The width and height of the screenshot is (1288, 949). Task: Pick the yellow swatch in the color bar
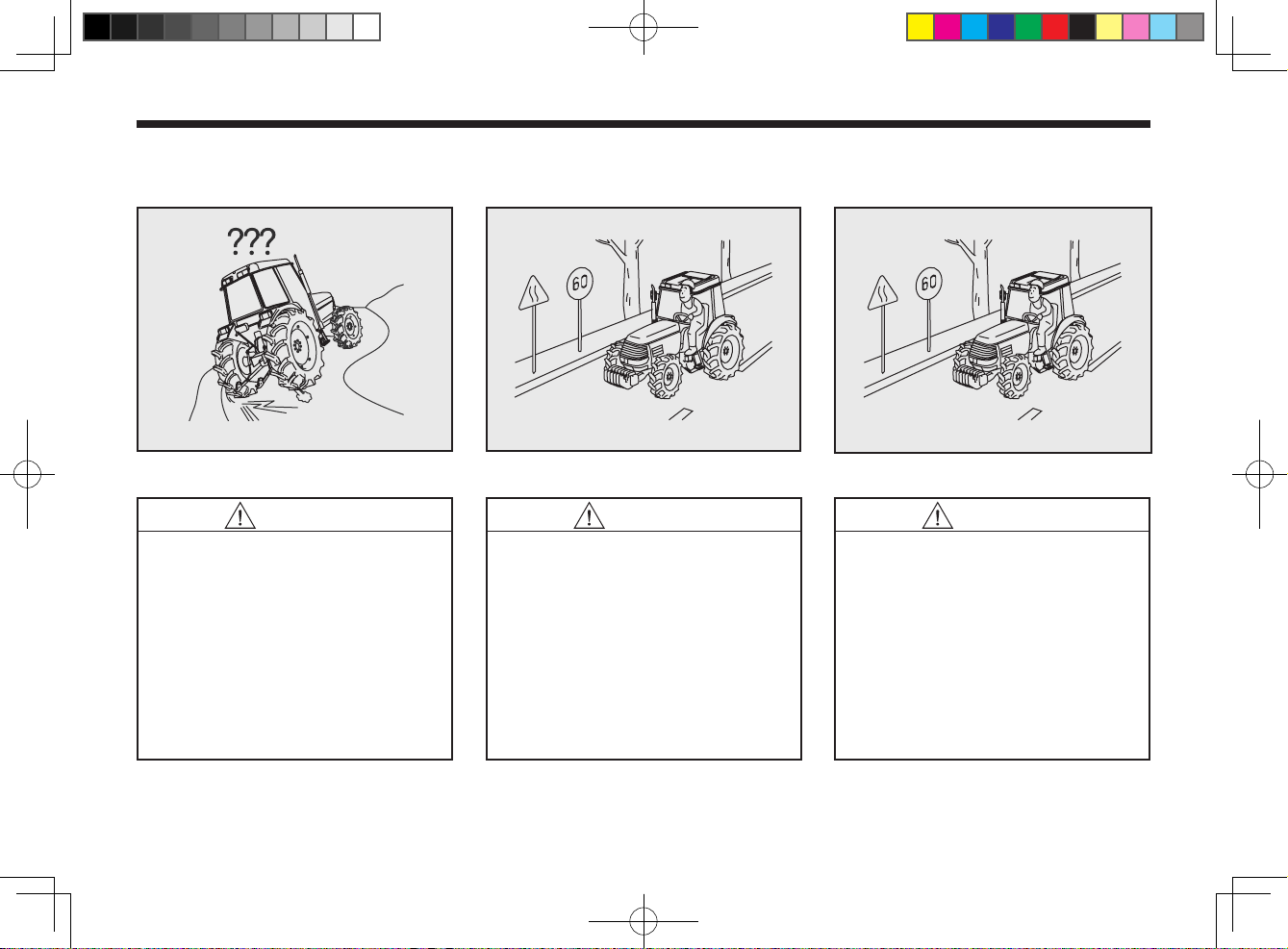point(921,27)
